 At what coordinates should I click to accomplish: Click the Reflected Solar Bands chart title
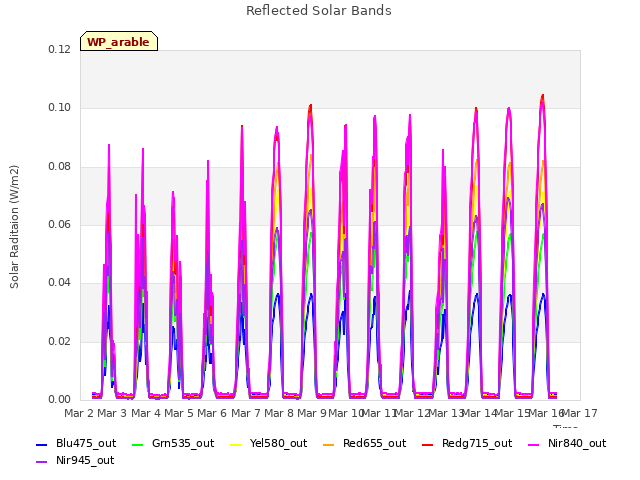pos(319,11)
